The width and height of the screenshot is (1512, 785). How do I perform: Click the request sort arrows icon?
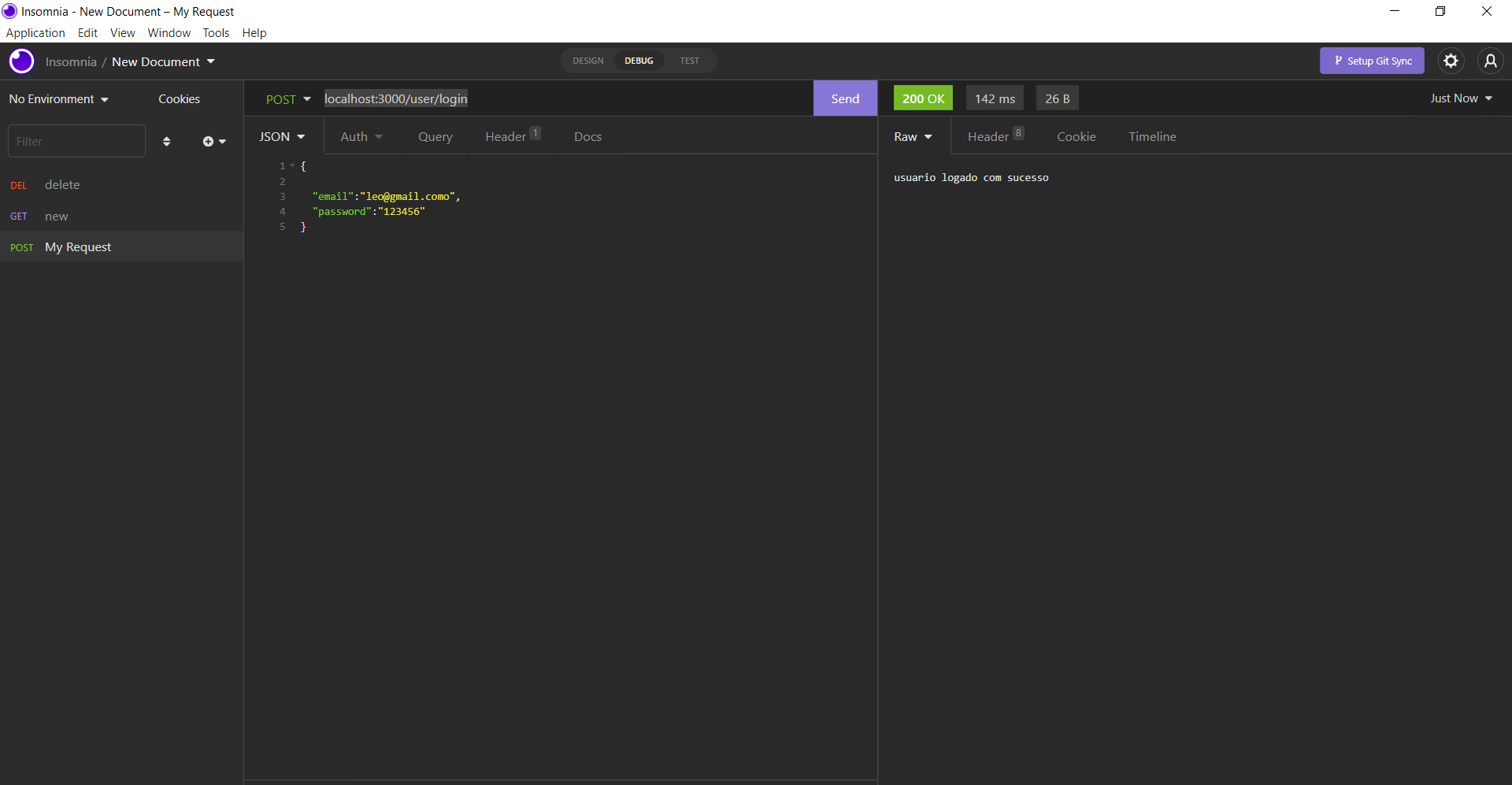pos(166,141)
